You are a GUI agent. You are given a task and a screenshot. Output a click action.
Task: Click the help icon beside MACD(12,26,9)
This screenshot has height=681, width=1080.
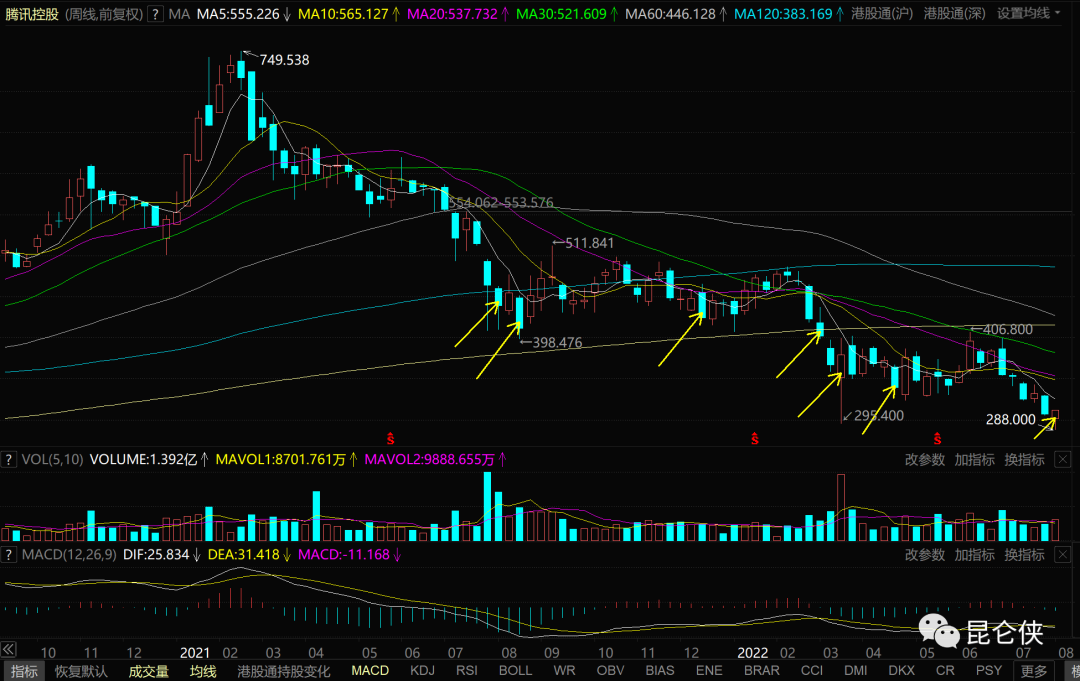pos(9,554)
